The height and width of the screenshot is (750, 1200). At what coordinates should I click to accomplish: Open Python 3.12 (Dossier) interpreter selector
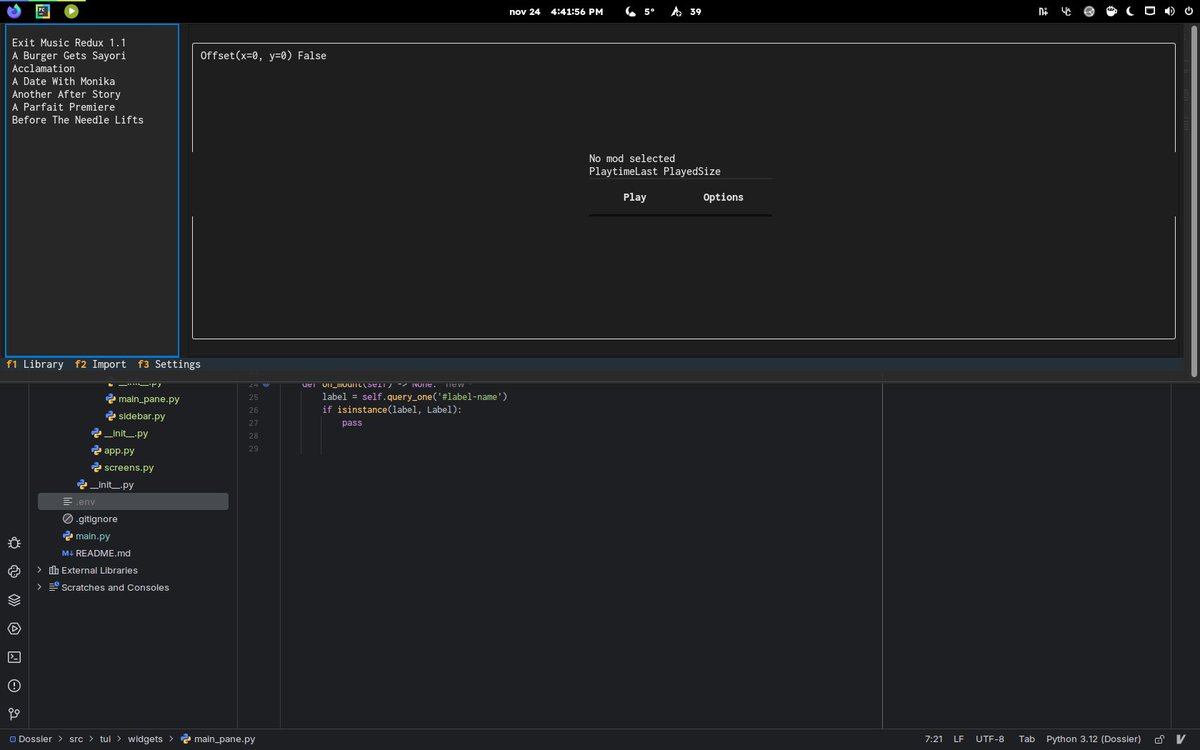coord(1093,739)
